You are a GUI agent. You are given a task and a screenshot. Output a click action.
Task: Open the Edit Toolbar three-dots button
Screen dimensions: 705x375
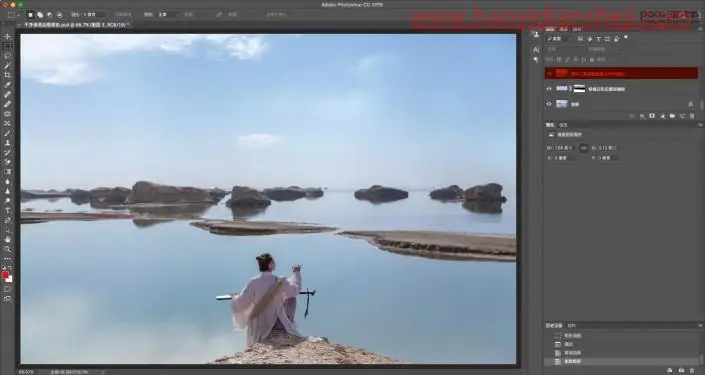[x=7, y=259]
